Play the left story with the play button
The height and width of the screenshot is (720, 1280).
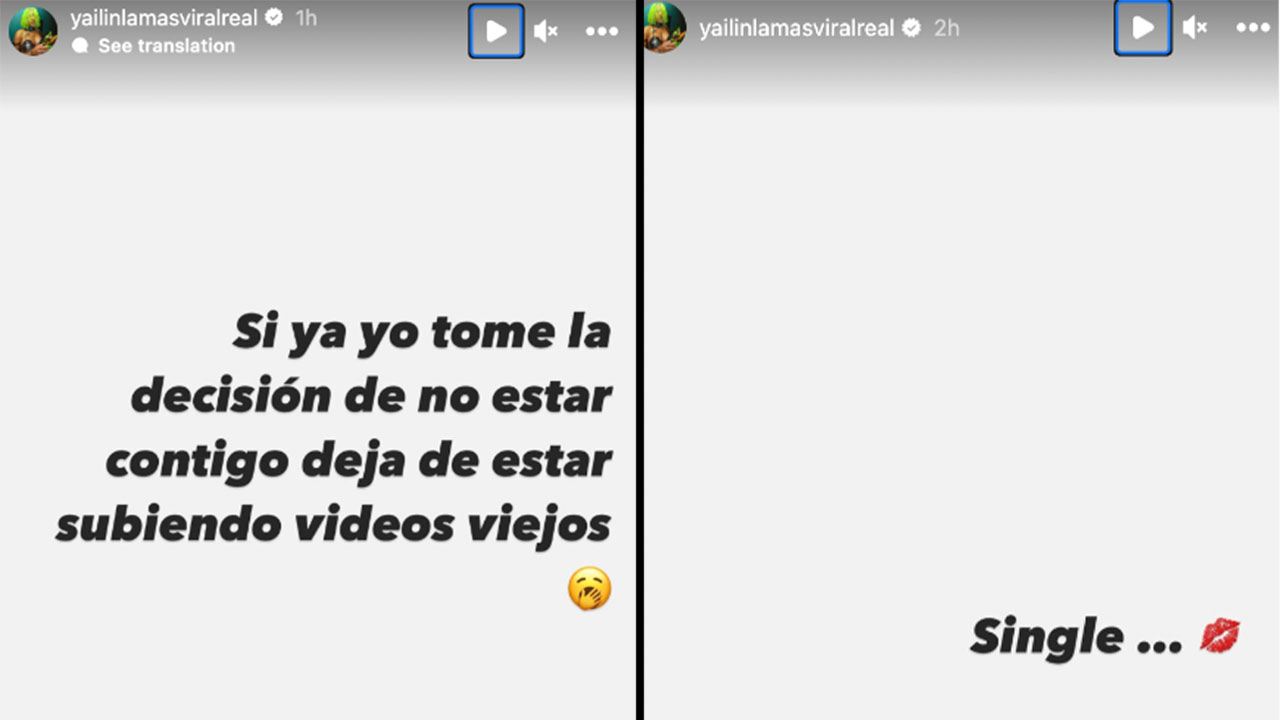(496, 31)
